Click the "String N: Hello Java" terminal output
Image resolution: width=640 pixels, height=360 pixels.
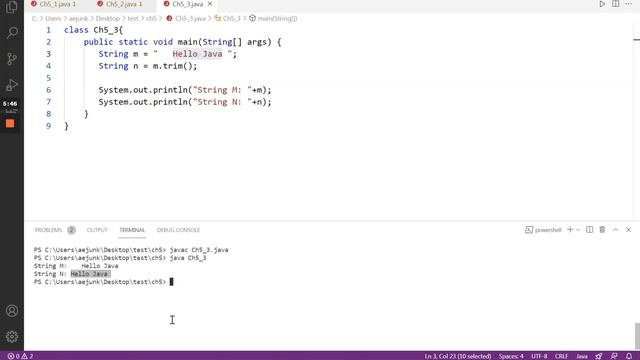click(71, 274)
